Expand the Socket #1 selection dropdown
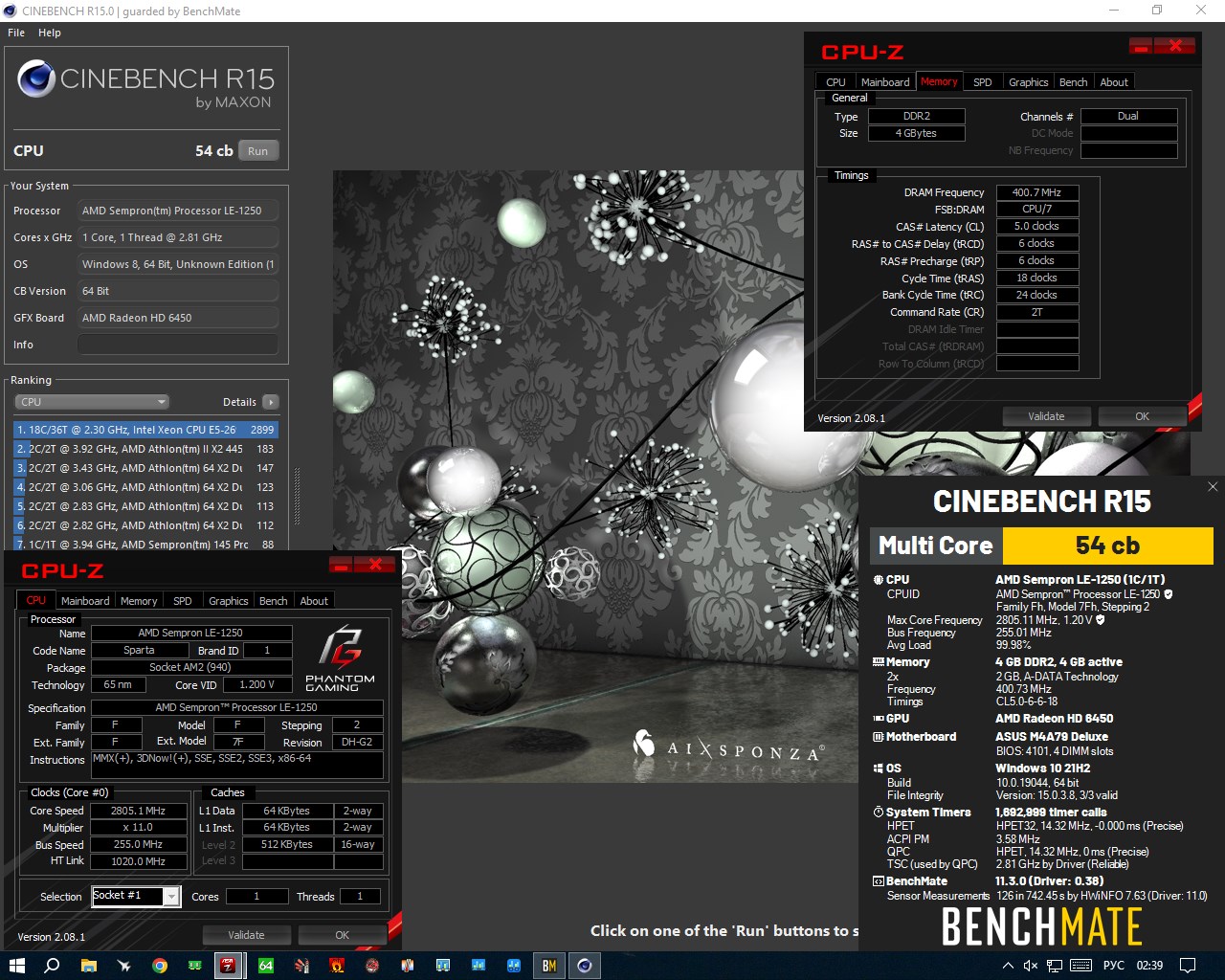This screenshot has width=1225, height=980. [171, 897]
